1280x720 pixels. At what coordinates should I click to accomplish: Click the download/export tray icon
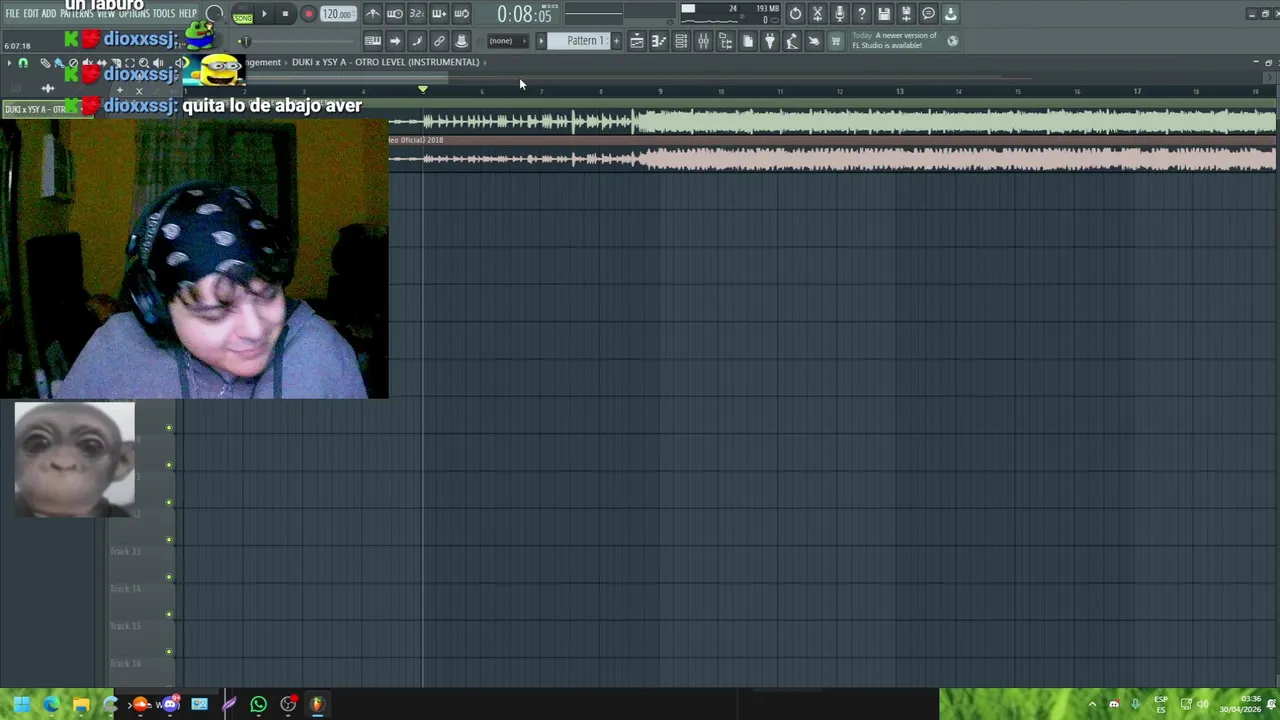(x=950, y=14)
